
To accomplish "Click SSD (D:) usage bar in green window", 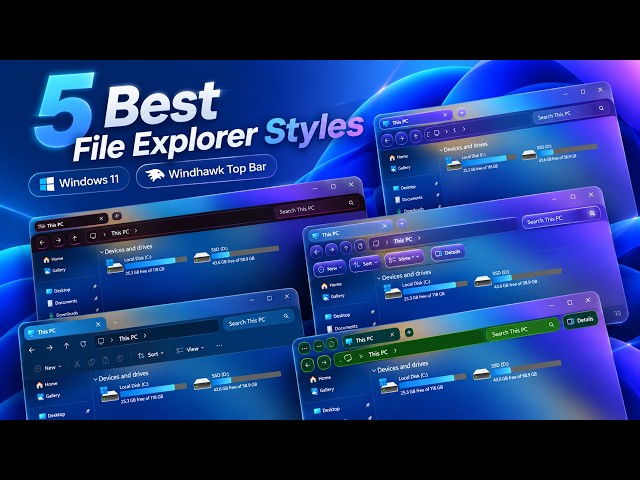I will pyautogui.click(x=527, y=369).
